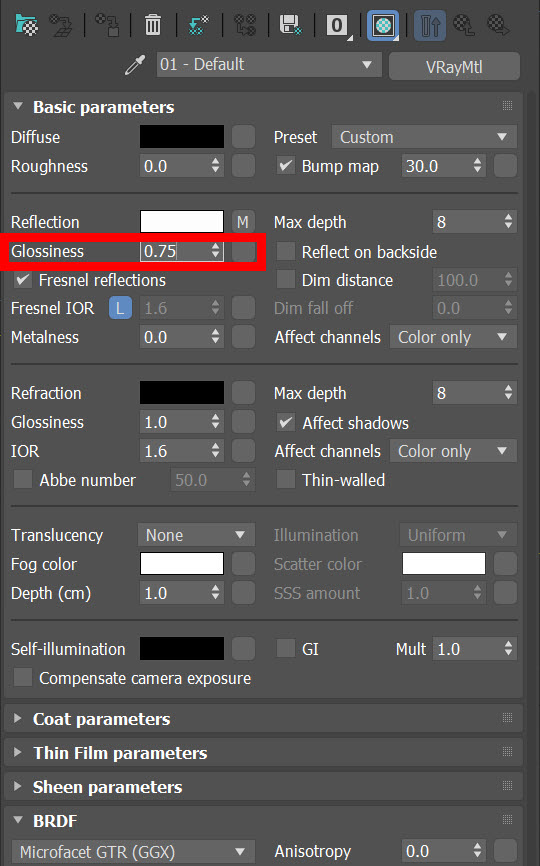Viewport: 540px width, 866px height.
Task: Uncheck the Bump map checkbox
Action: [285, 166]
